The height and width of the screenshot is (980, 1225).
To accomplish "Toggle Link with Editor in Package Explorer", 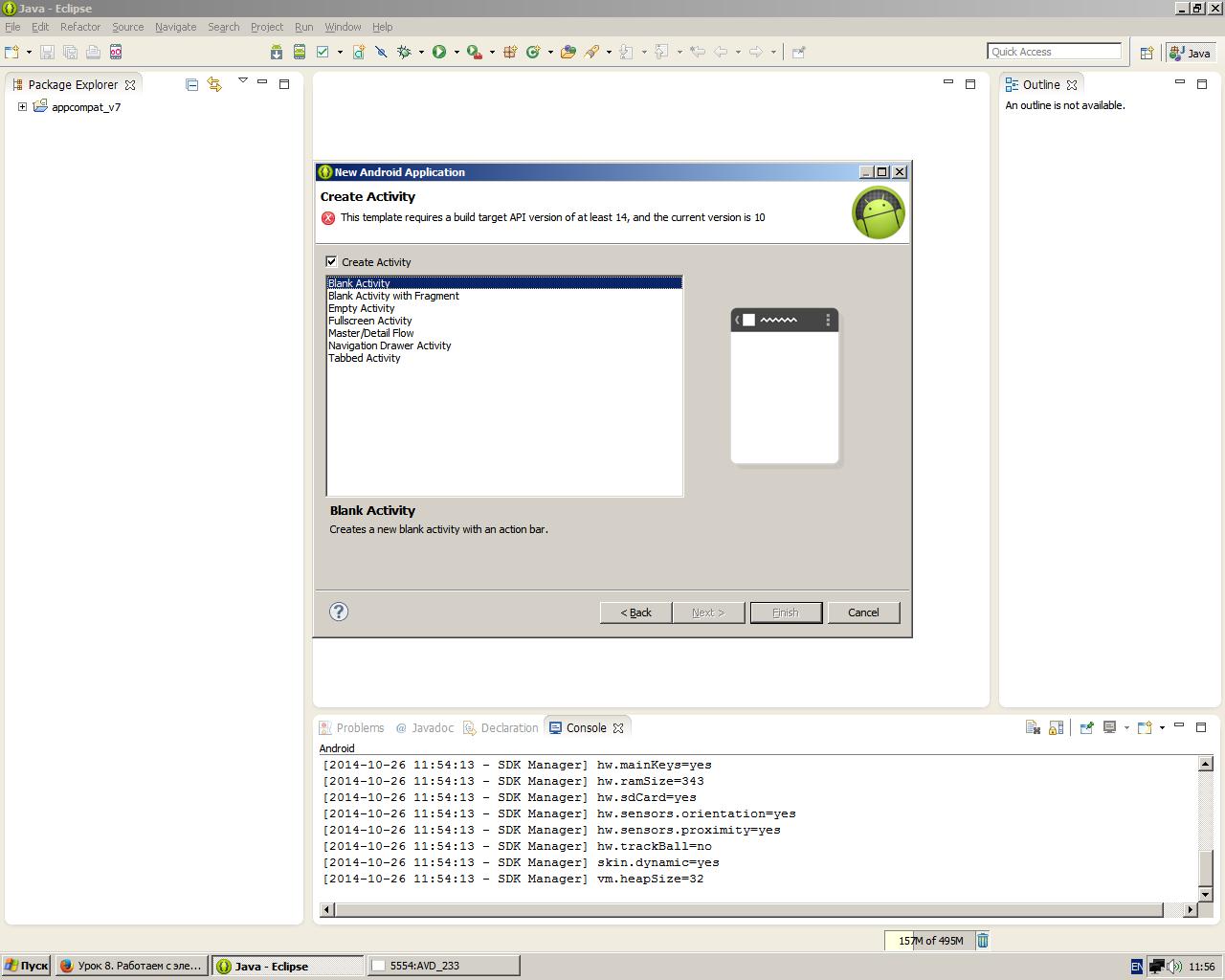I will [x=214, y=84].
